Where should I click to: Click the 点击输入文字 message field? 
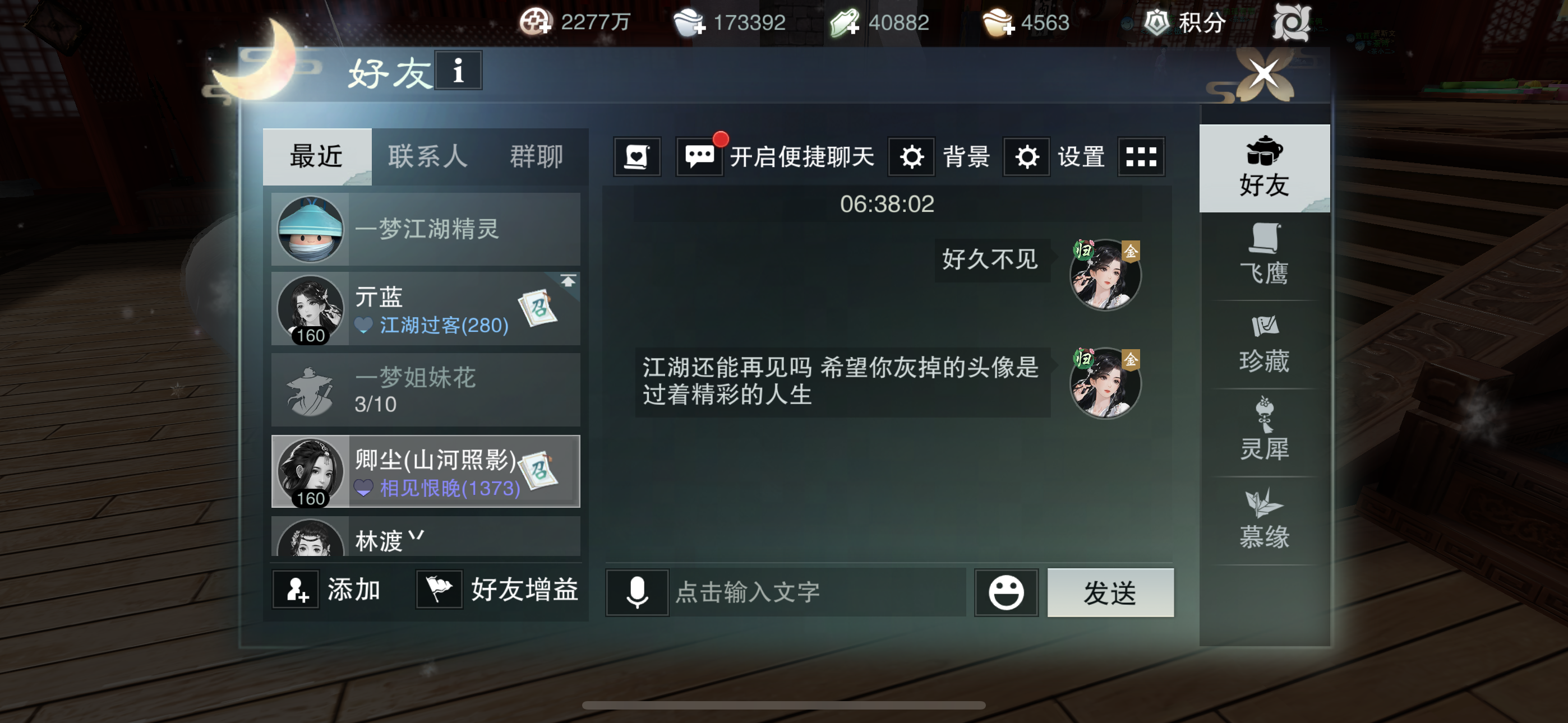pos(818,592)
